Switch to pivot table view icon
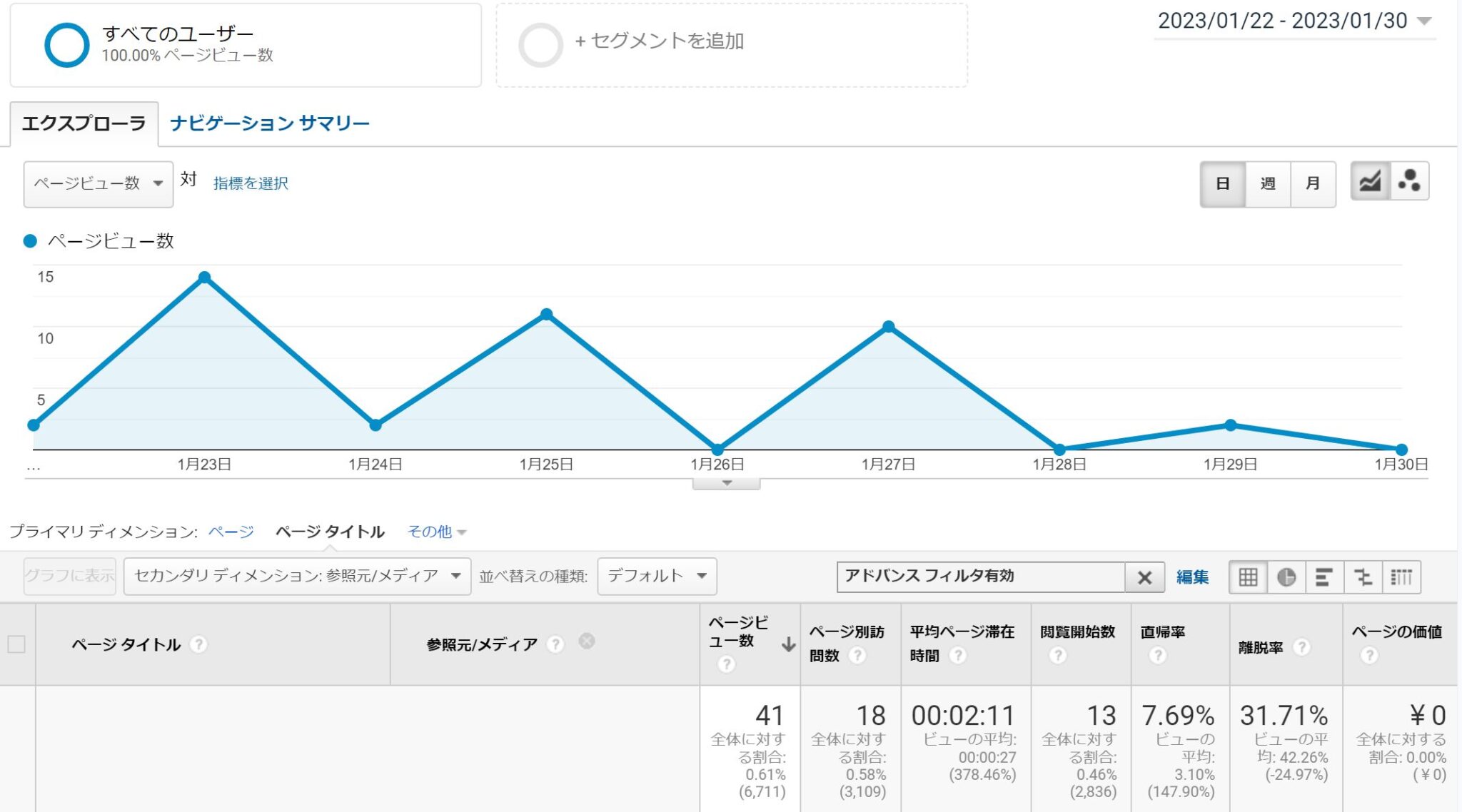This screenshot has height=812, width=1462. [1401, 577]
